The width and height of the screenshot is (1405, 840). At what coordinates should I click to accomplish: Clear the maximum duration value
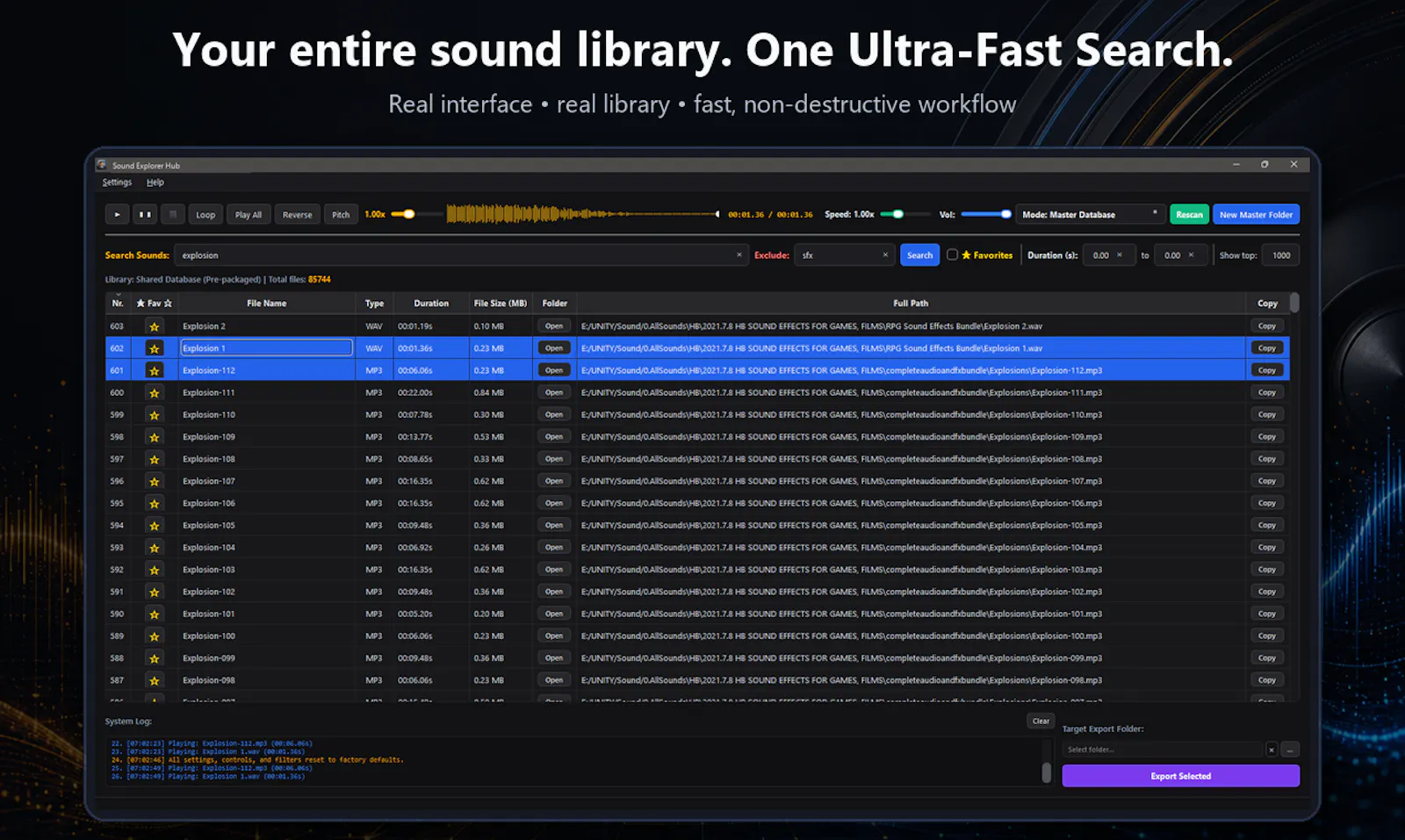(x=1192, y=255)
